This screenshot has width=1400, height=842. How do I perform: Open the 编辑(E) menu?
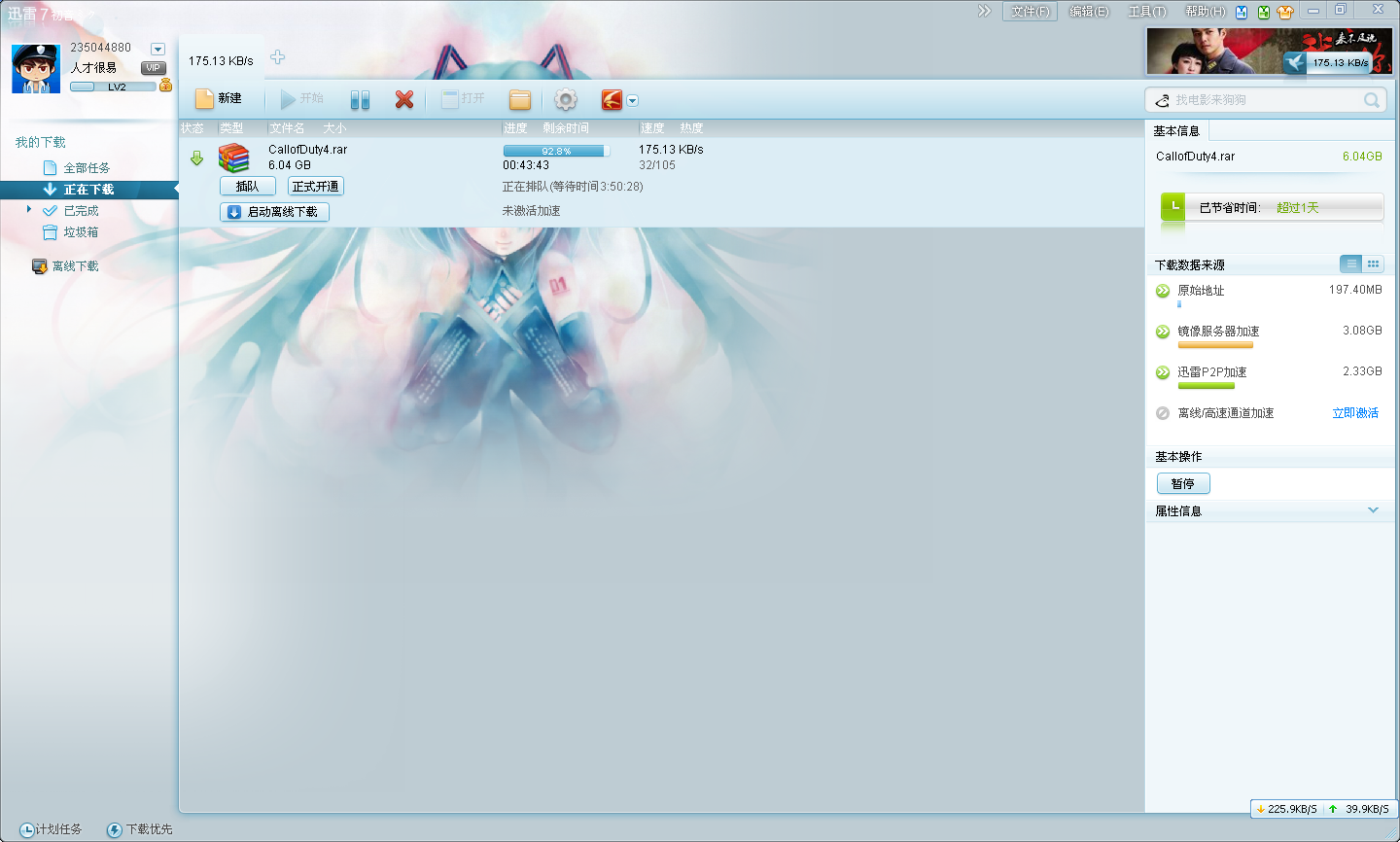point(1089,12)
